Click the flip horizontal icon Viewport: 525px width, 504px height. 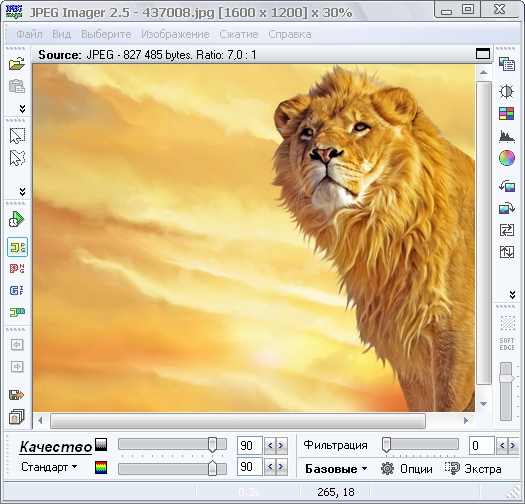[x=507, y=230]
